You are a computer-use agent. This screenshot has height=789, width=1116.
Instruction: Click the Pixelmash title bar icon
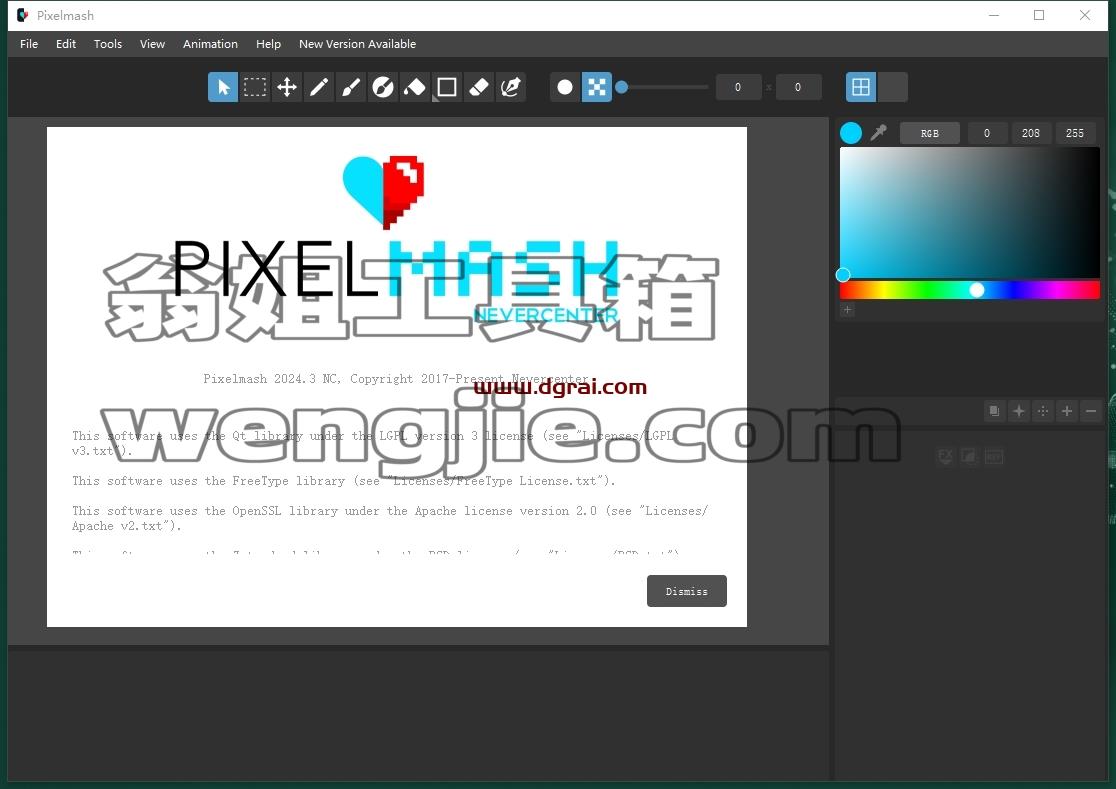pyautogui.click(x=23, y=15)
